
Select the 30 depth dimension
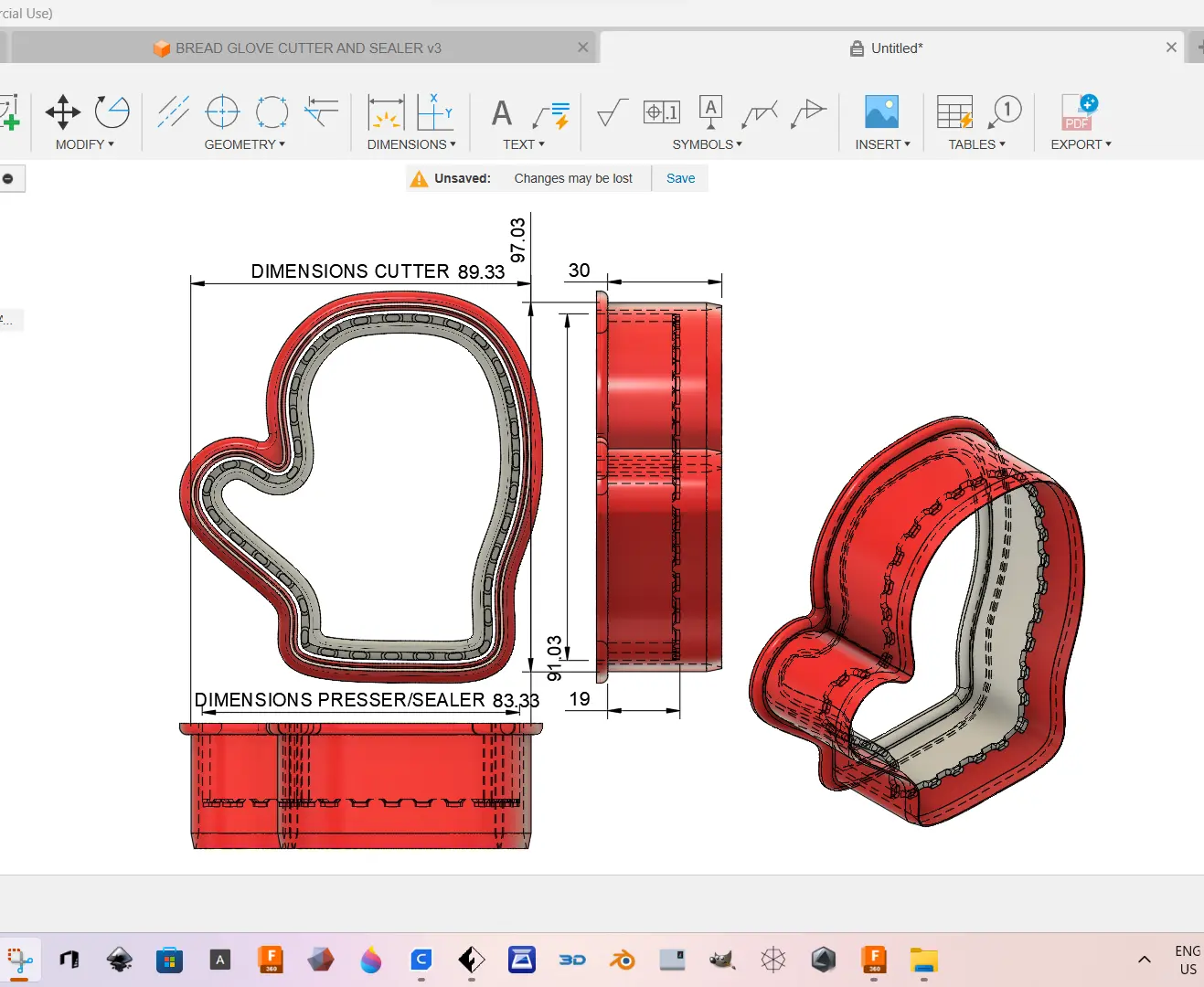pyautogui.click(x=580, y=271)
